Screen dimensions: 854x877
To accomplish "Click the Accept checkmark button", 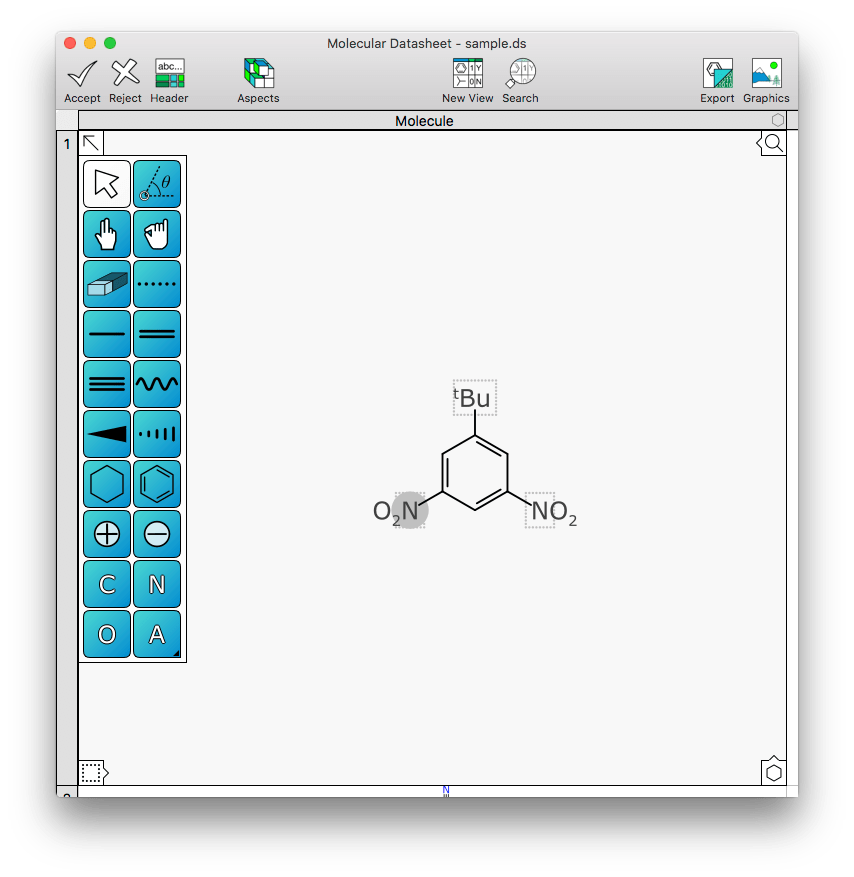I will (82, 81).
